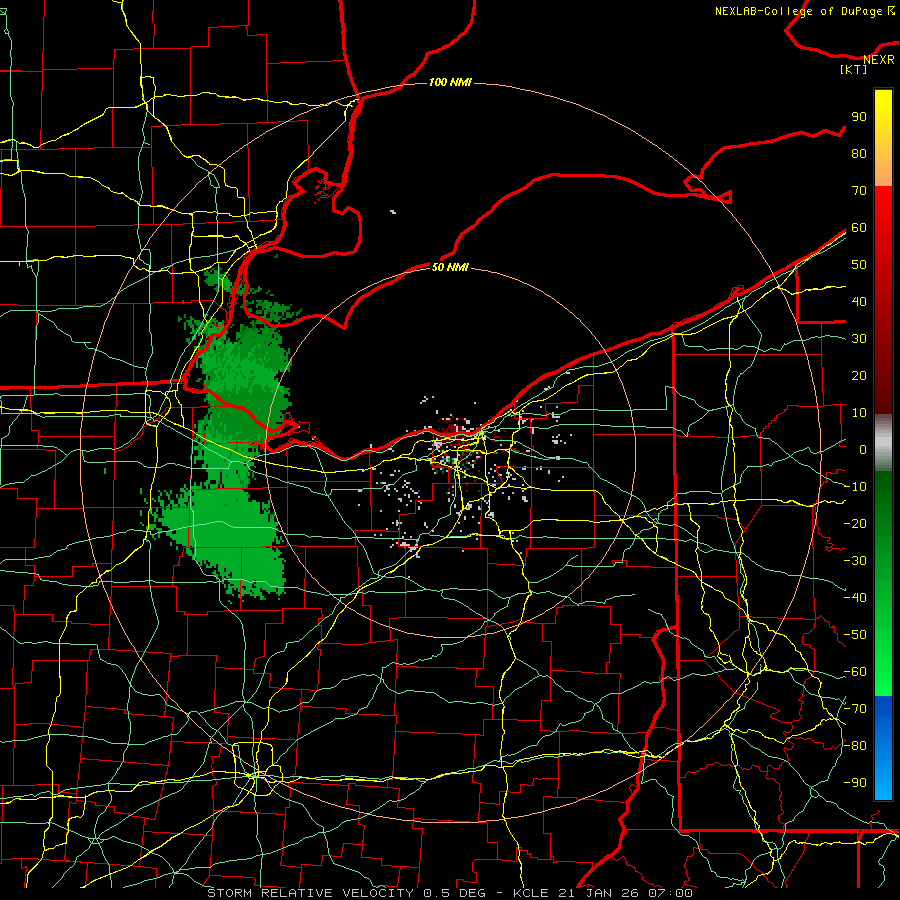900x900 pixels.
Task: Click the -70 value on velocity scale
Action: [855, 709]
